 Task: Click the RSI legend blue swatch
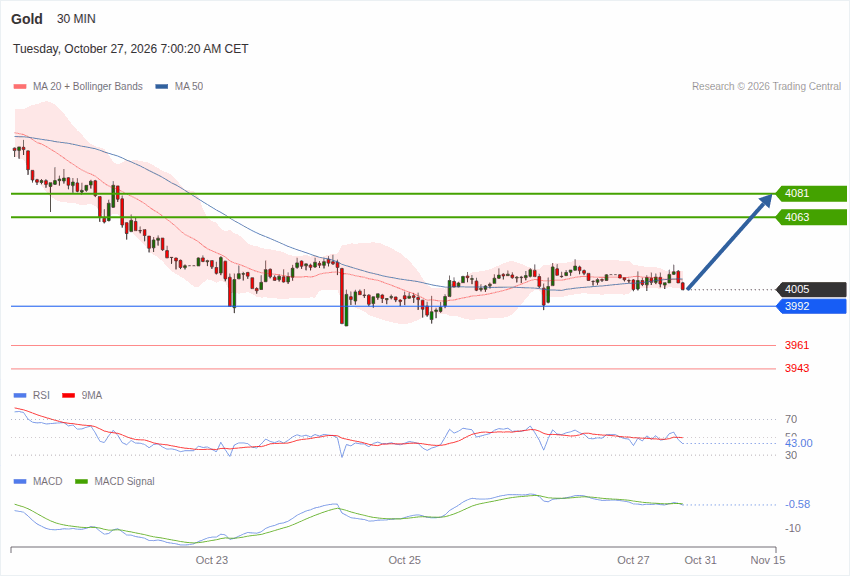point(20,396)
